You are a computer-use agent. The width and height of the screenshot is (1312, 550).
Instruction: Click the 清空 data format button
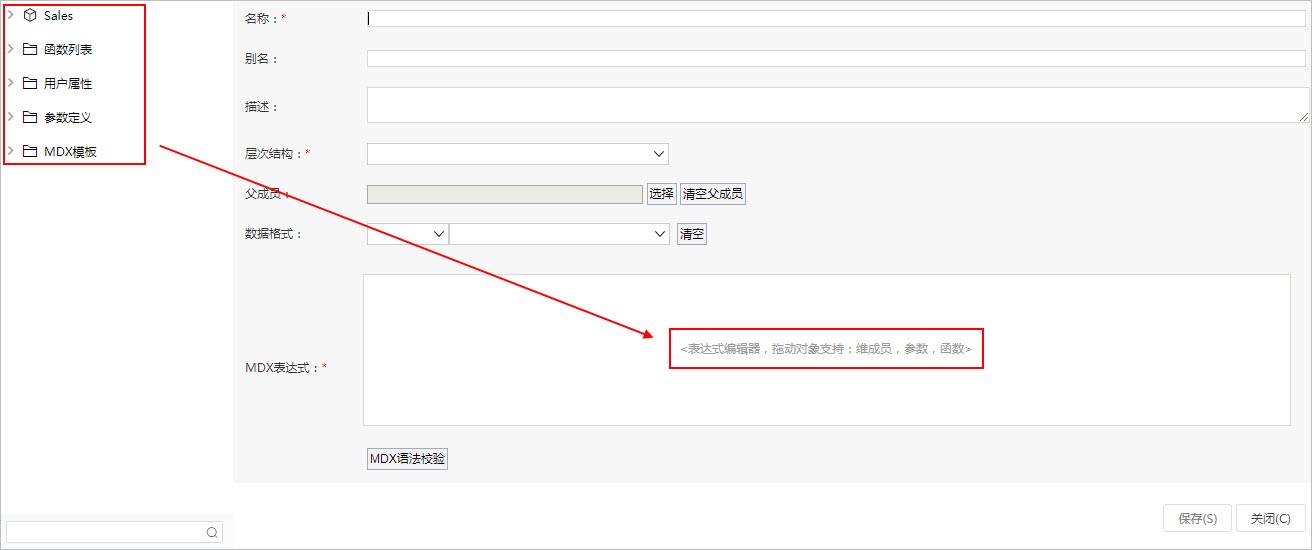[692, 234]
